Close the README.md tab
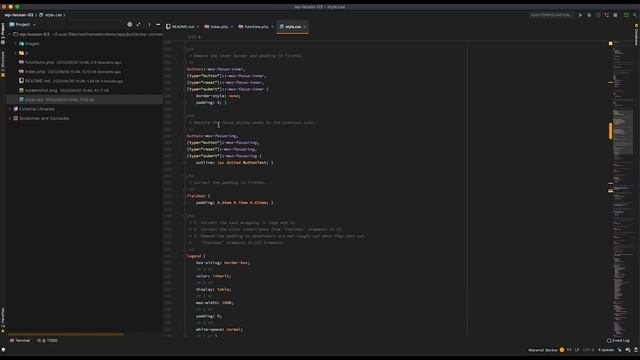The width and height of the screenshot is (640, 360). tap(198, 27)
